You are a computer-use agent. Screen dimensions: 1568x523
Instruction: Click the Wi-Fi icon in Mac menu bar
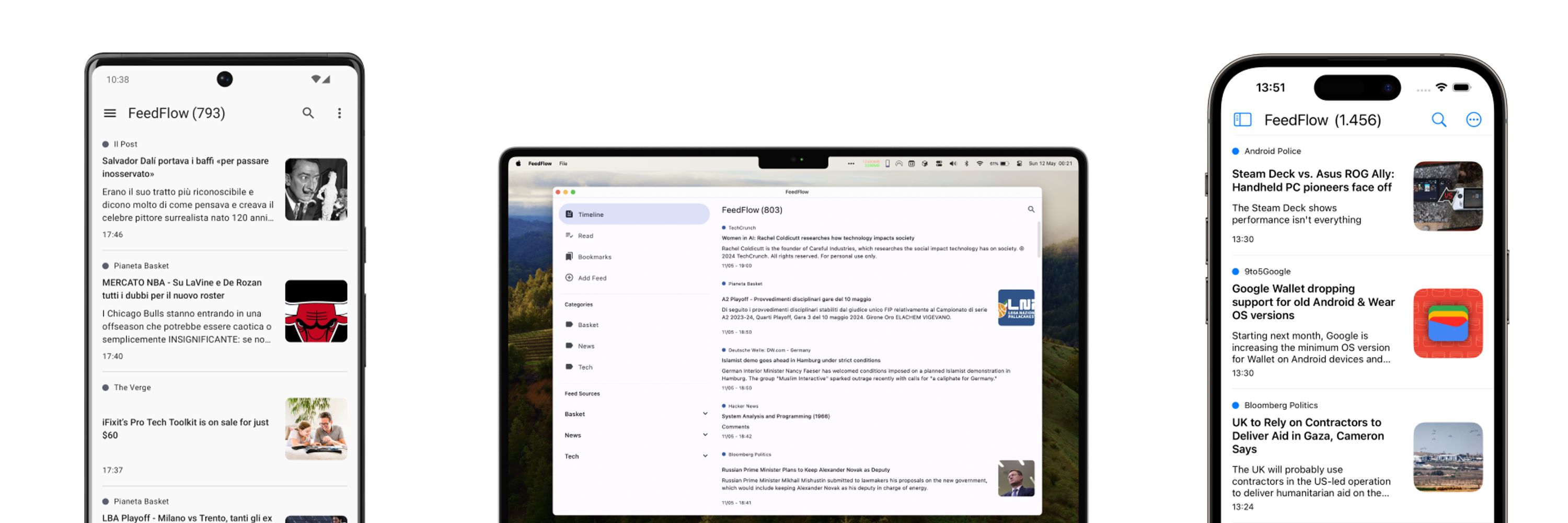point(980,164)
